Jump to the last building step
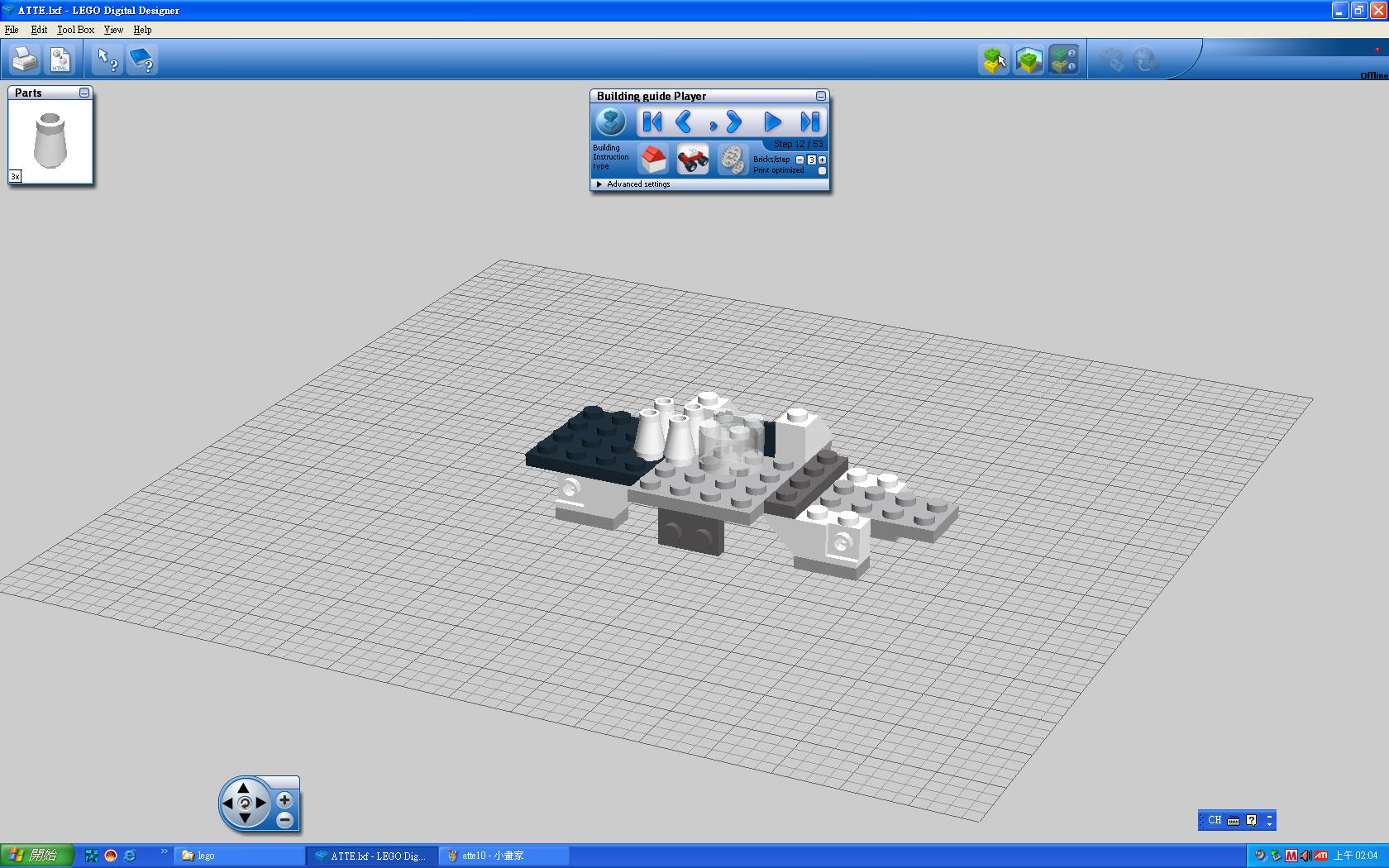Viewport: 1389px width, 868px height. (809, 122)
